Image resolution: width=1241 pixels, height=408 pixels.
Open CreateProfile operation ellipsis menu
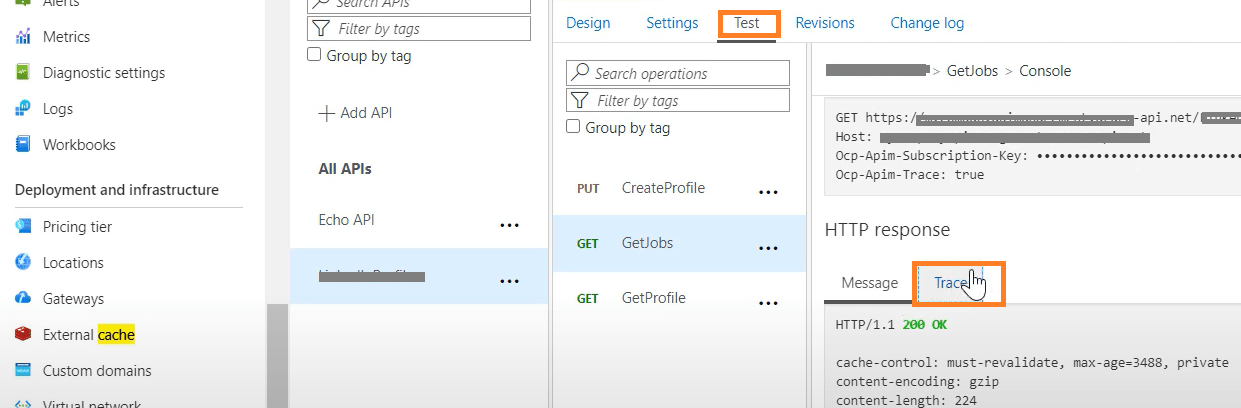point(768,193)
